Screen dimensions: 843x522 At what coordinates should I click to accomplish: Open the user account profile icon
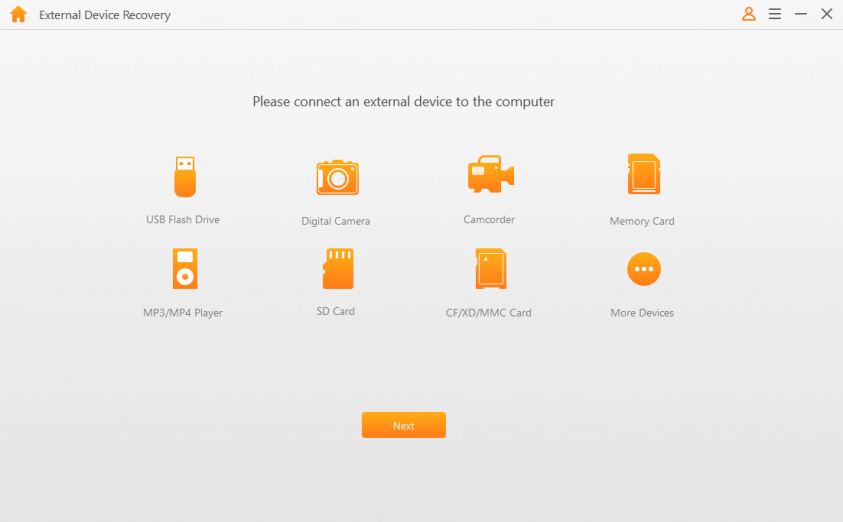[x=748, y=14]
